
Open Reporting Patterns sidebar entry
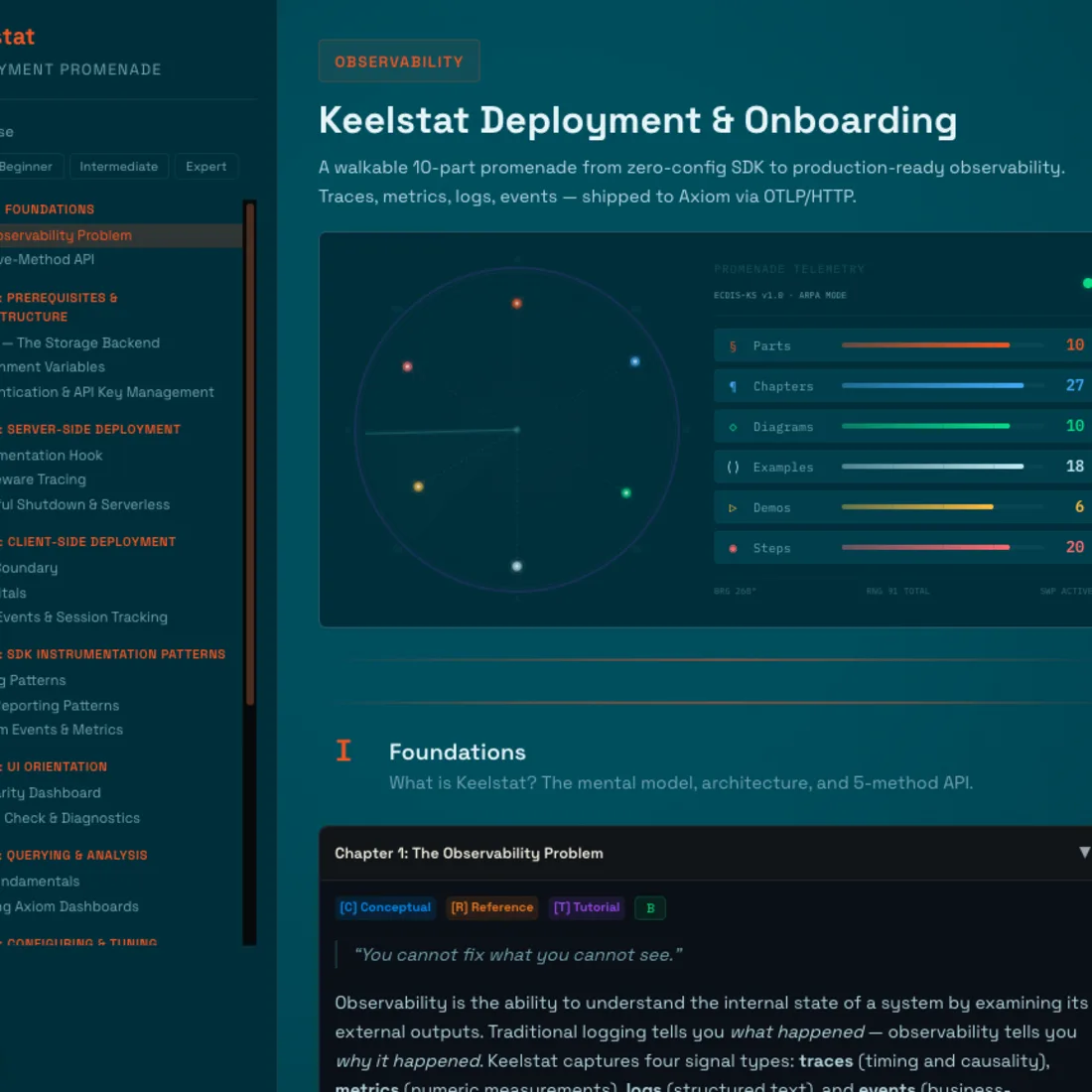click(60, 706)
